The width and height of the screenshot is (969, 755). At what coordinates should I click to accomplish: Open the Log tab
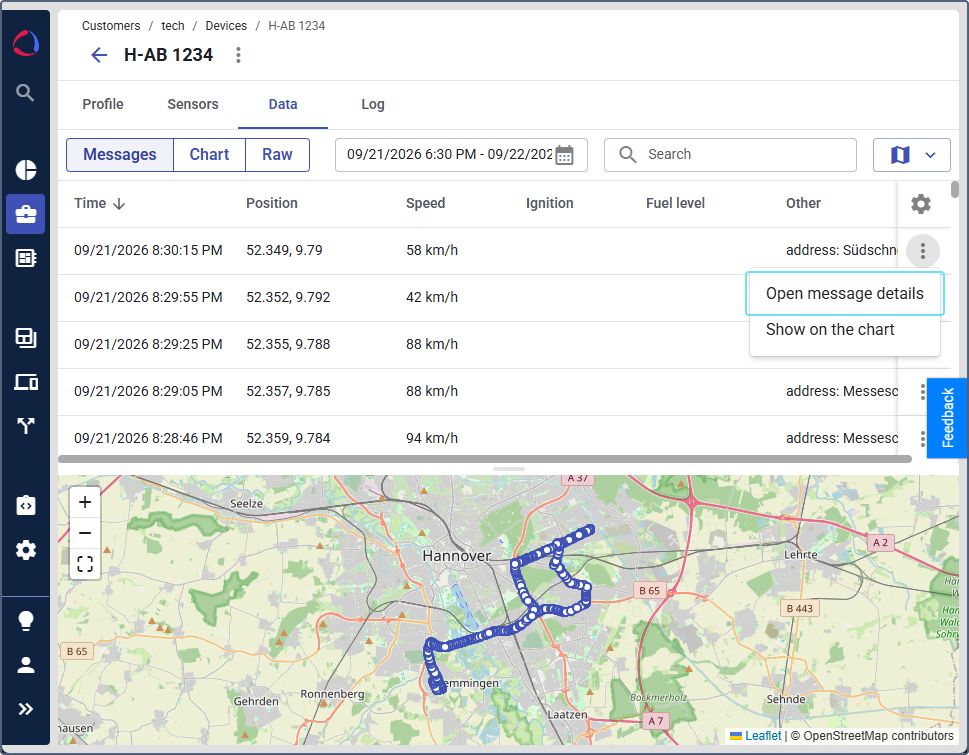pos(373,104)
